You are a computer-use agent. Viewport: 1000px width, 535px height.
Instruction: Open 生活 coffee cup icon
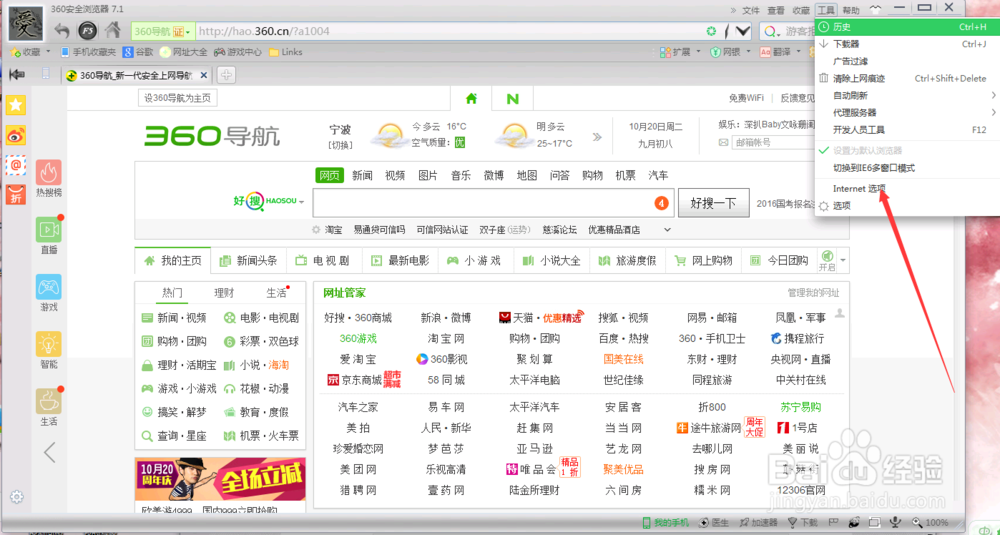49,401
